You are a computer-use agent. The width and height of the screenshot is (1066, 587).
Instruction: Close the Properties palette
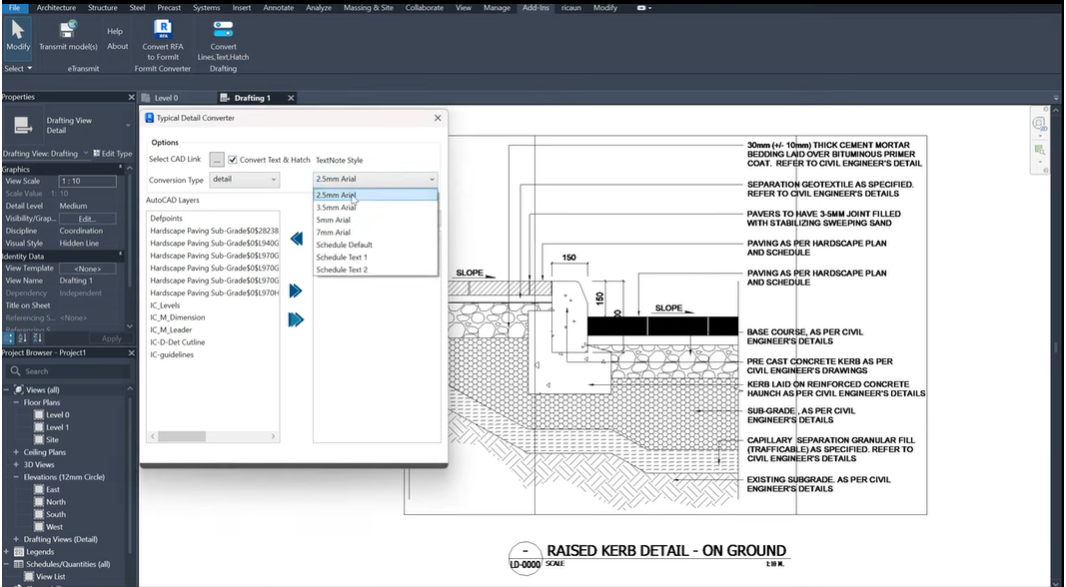[131, 97]
